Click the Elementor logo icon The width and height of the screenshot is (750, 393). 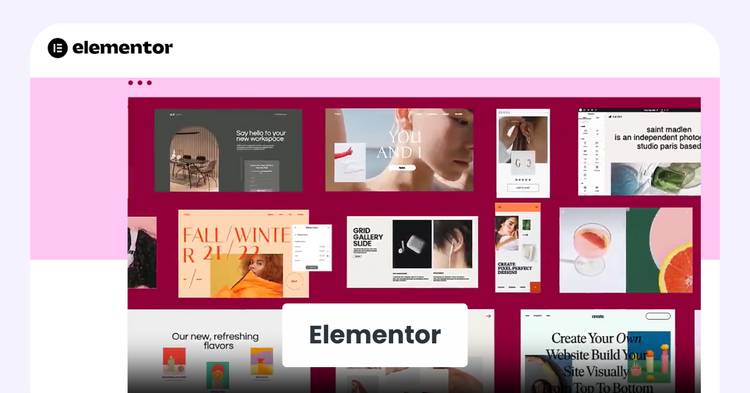point(57,48)
